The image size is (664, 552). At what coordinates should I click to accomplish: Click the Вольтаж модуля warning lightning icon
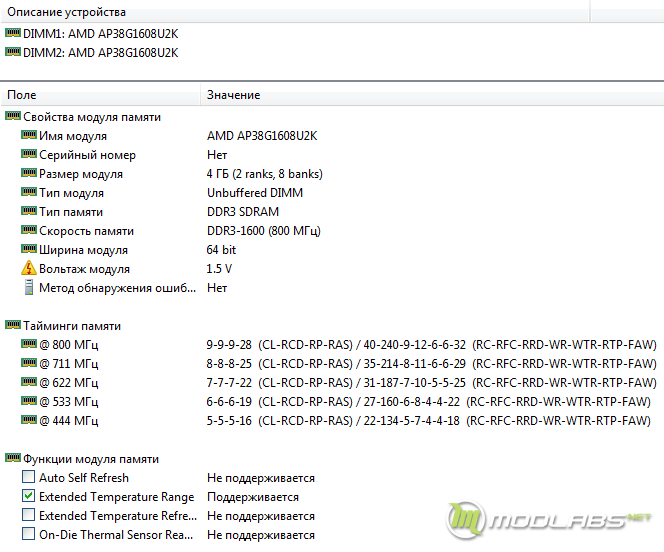[29, 268]
